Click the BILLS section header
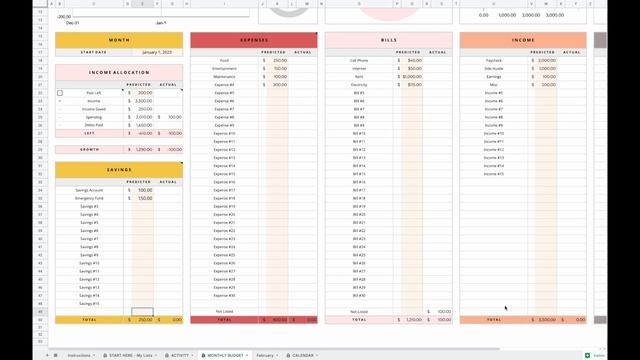The width and height of the screenshot is (640, 360). [x=389, y=40]
